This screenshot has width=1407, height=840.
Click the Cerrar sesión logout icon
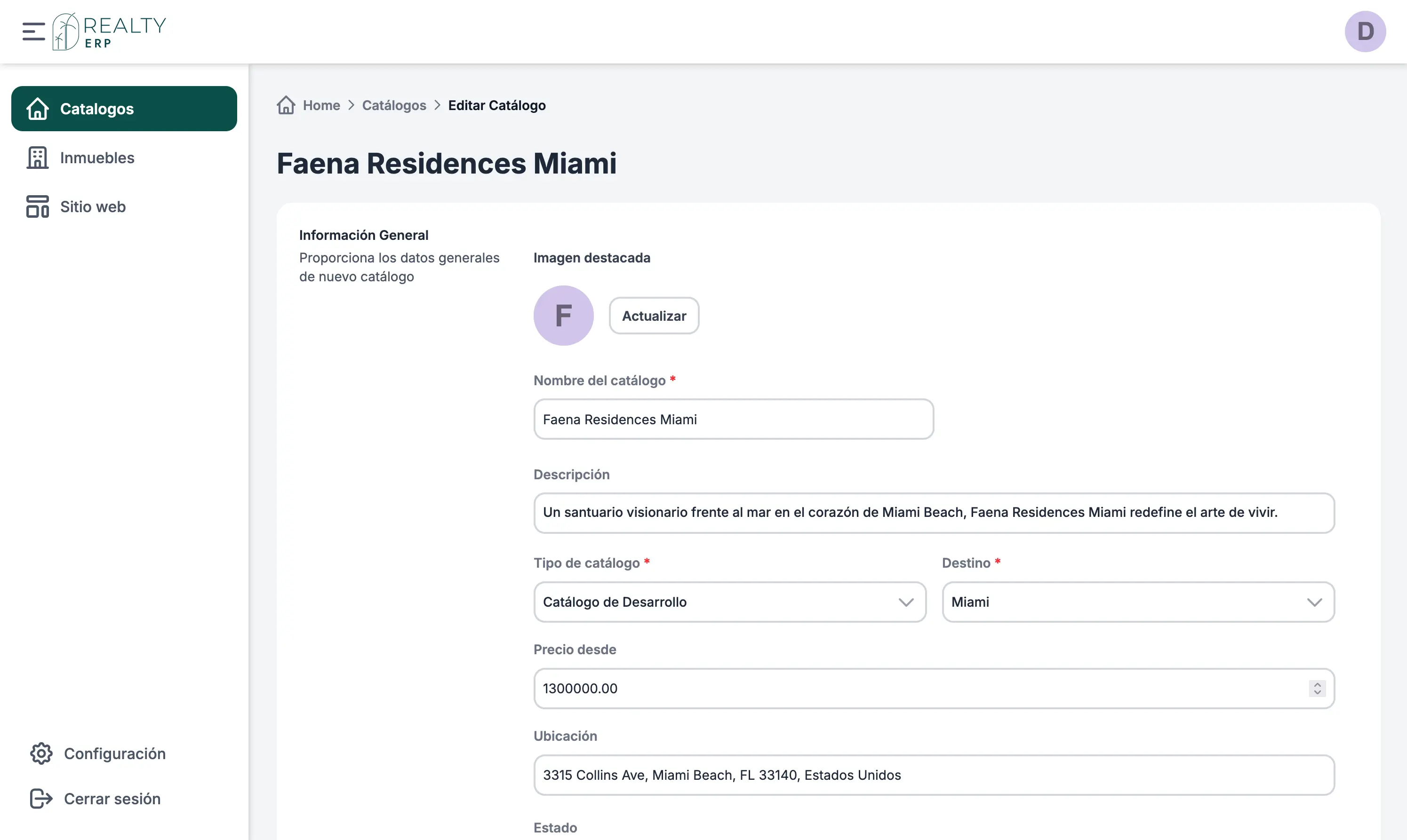coord(41,799)
